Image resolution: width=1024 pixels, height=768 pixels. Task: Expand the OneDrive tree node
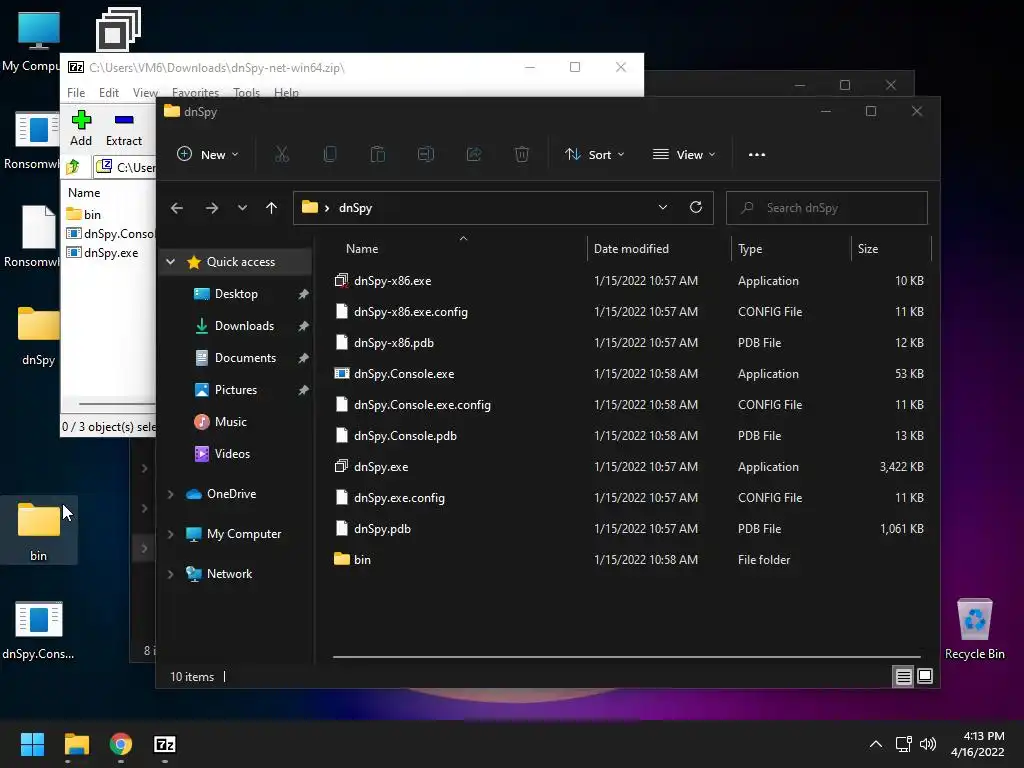(x=170, y=494)
